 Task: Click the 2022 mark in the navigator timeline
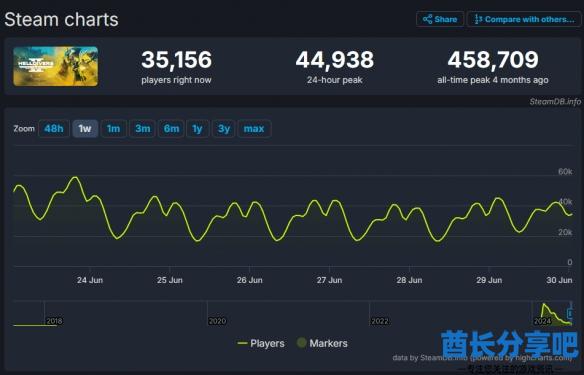[x=380, y=321]
